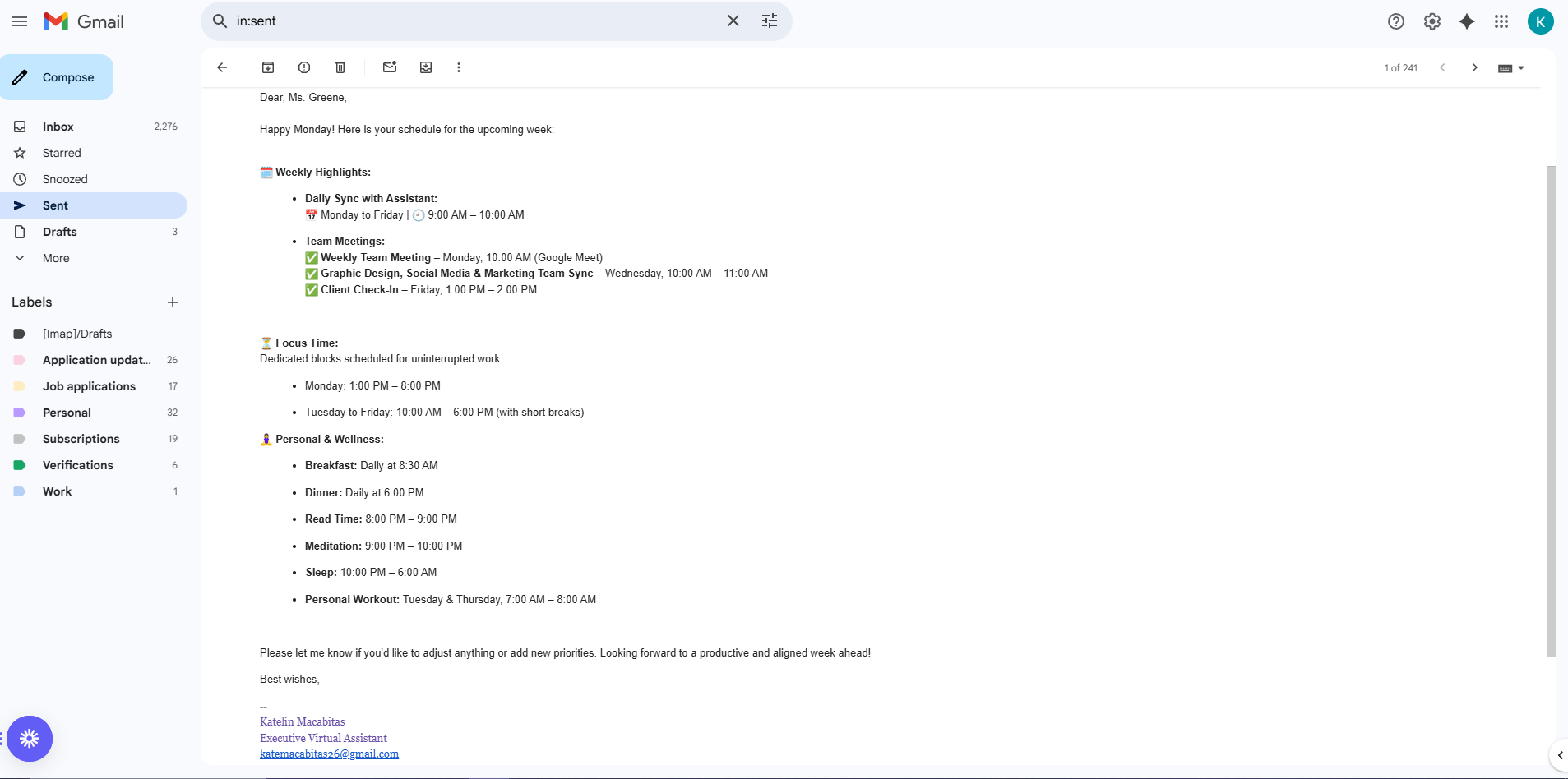Open the Settings gear icon

pyautogui.click(x=1432, y=21)
